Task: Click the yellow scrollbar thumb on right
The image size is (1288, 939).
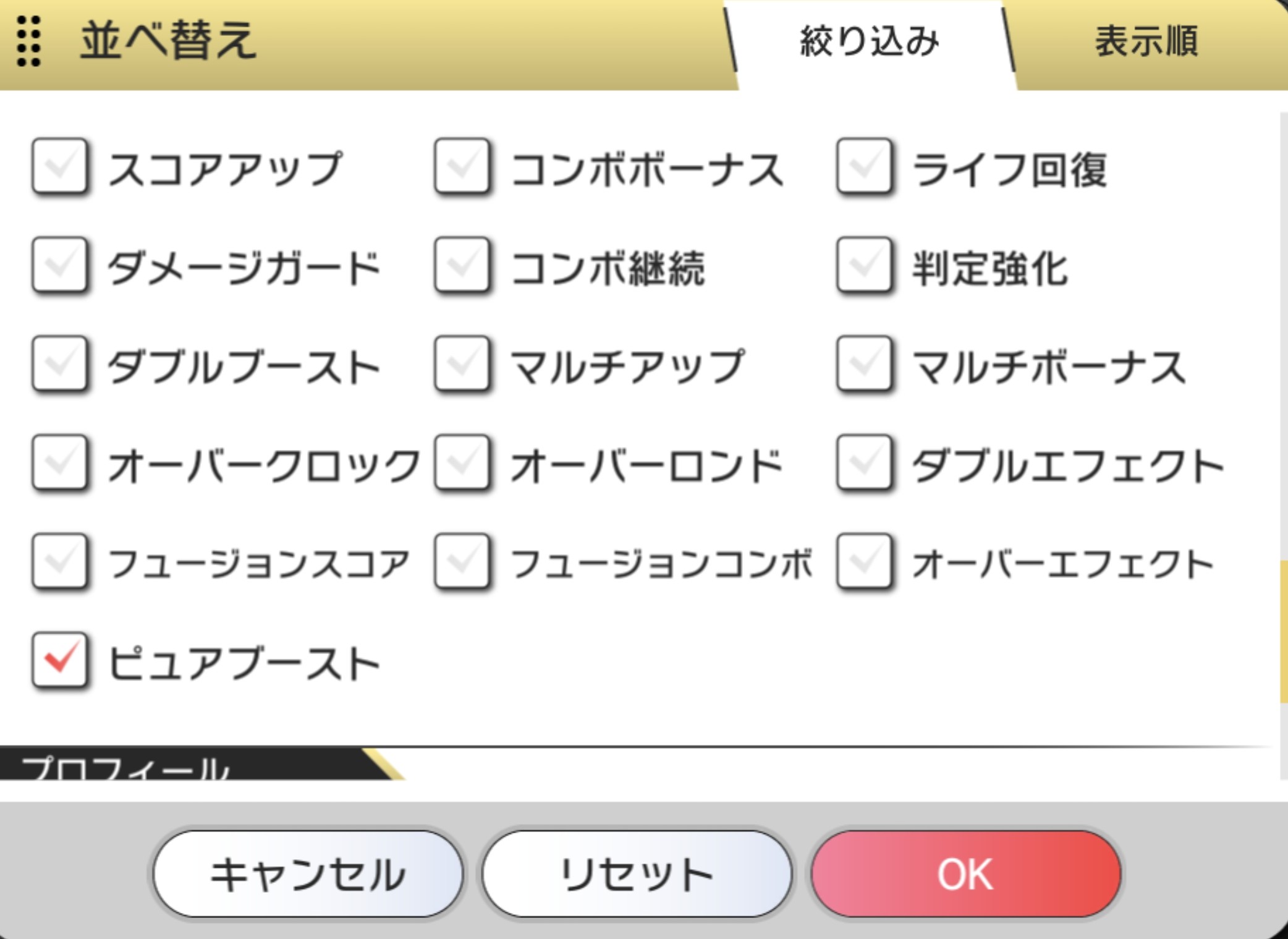Action: click(1283, 631)
